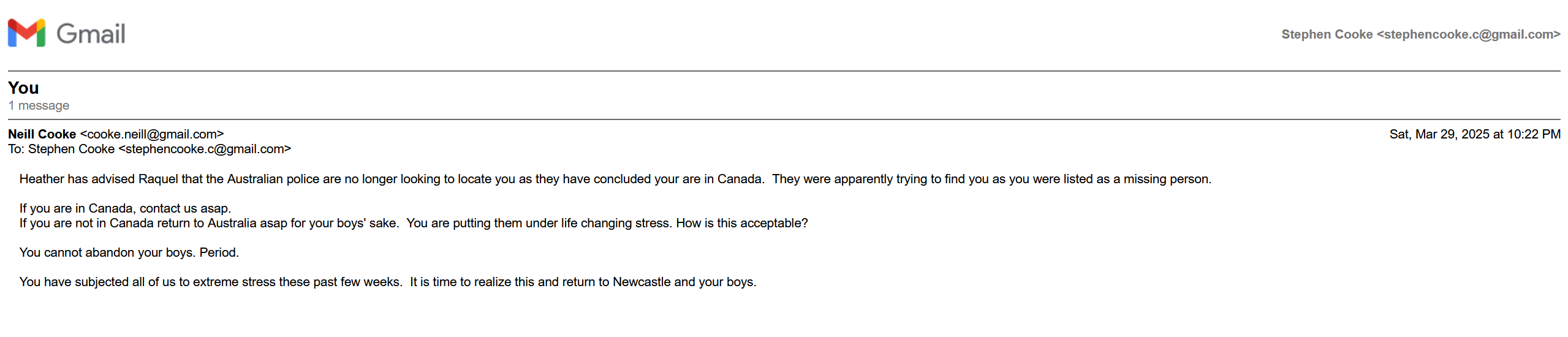
Task: Click the cooke.neill@gmail.com sender address
Action: click(152, 134)
